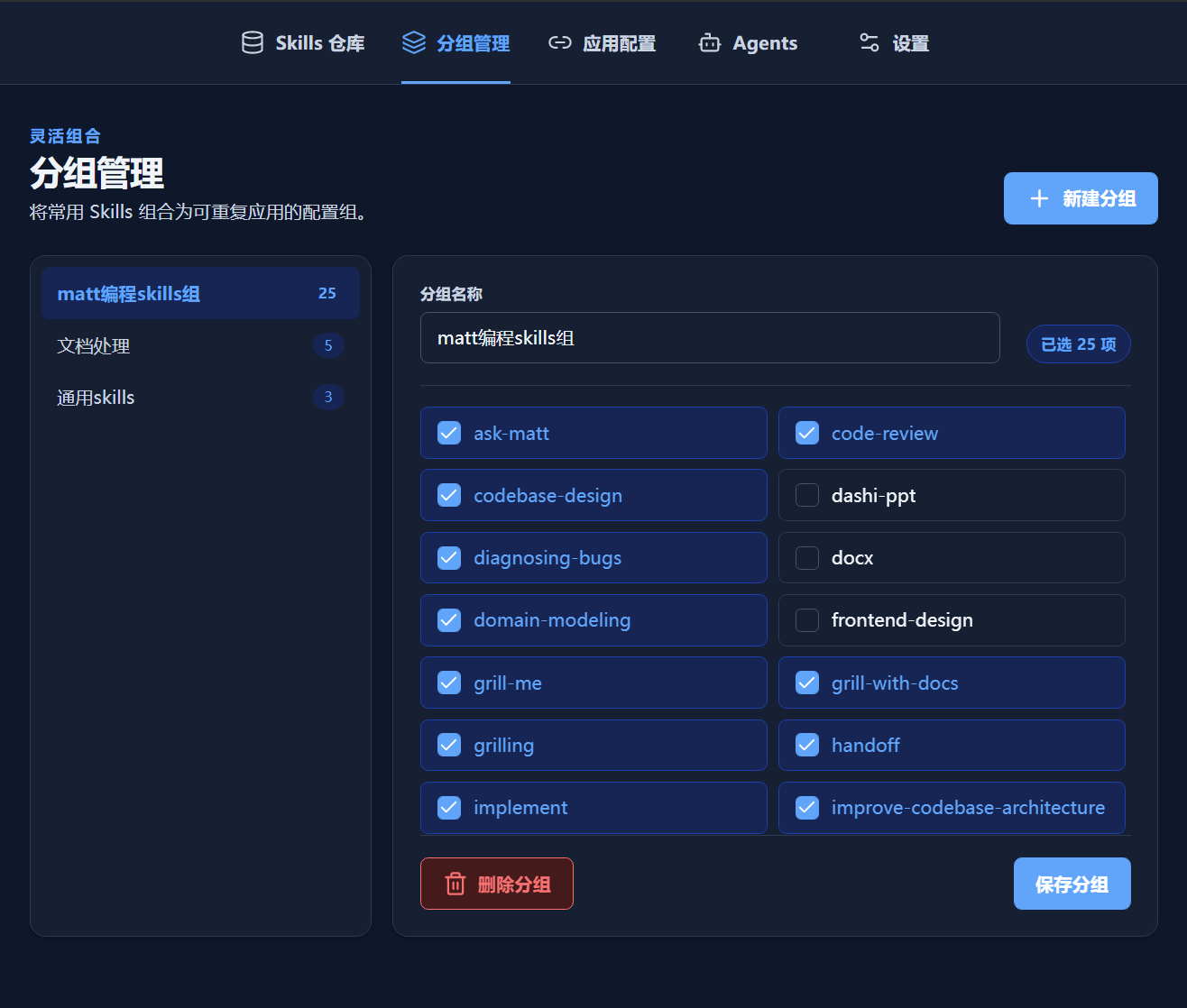Click the count badge 3 beside 通用skills
This screenshot has width=1187, height=1008.
pos(328,397)
